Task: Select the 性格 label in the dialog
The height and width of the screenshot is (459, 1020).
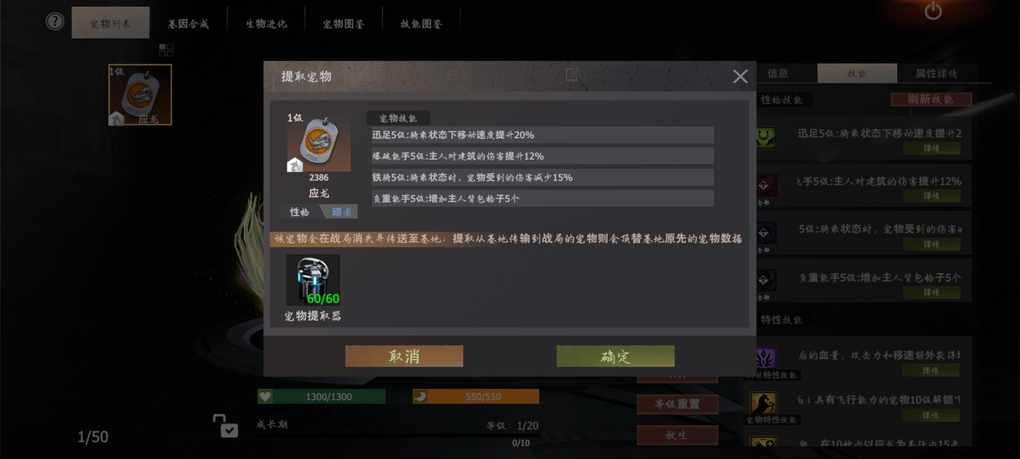Action: (x=301, y=212)
